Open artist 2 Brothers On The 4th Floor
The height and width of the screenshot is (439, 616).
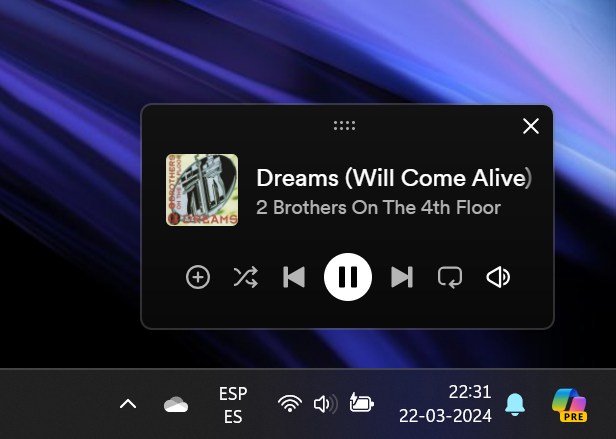click(378, 208)
